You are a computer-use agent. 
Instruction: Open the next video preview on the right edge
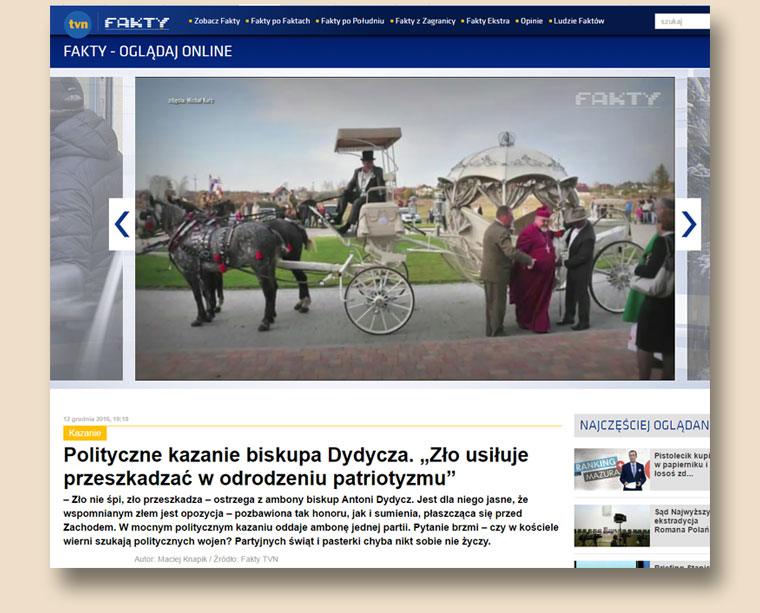click(698, 228)
